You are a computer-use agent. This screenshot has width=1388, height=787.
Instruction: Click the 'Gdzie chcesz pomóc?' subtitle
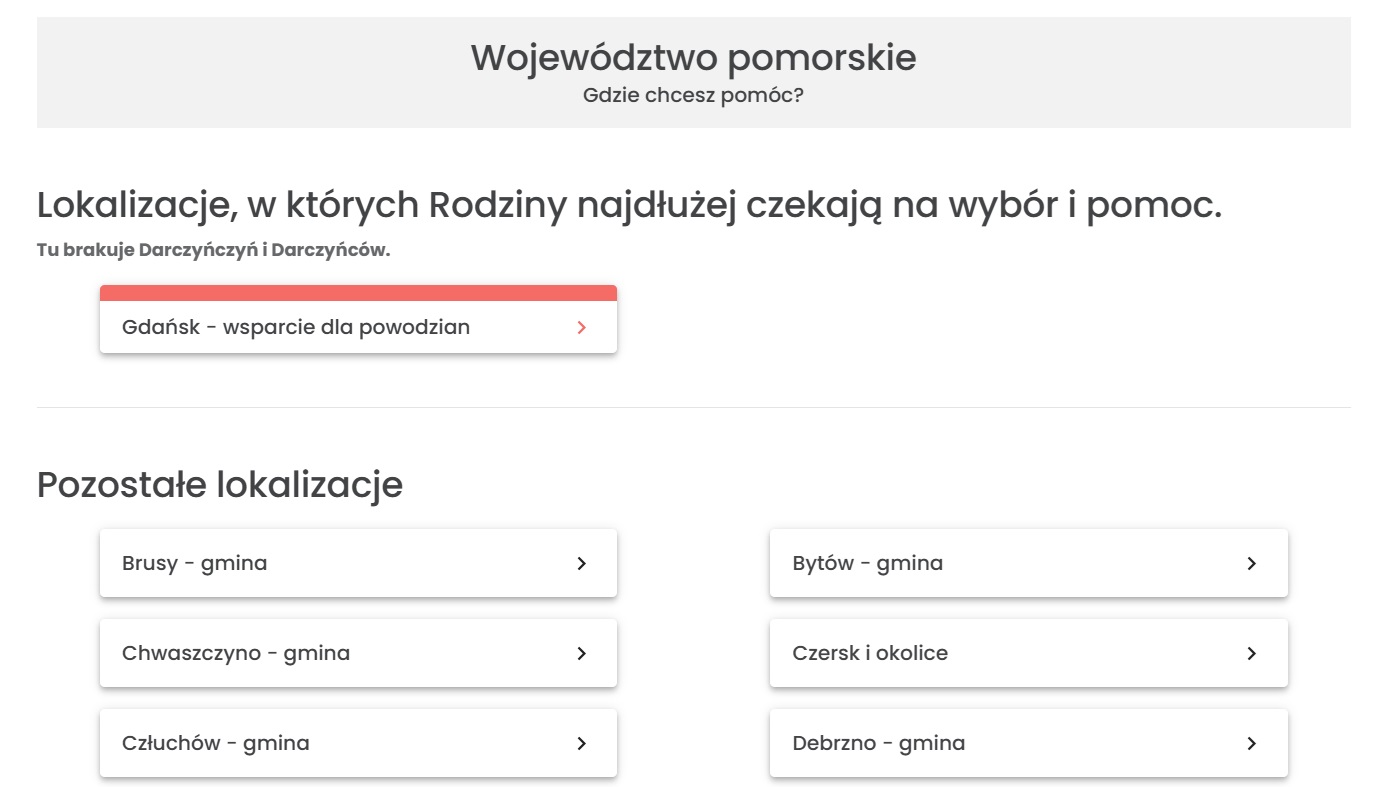click(693, 97)
